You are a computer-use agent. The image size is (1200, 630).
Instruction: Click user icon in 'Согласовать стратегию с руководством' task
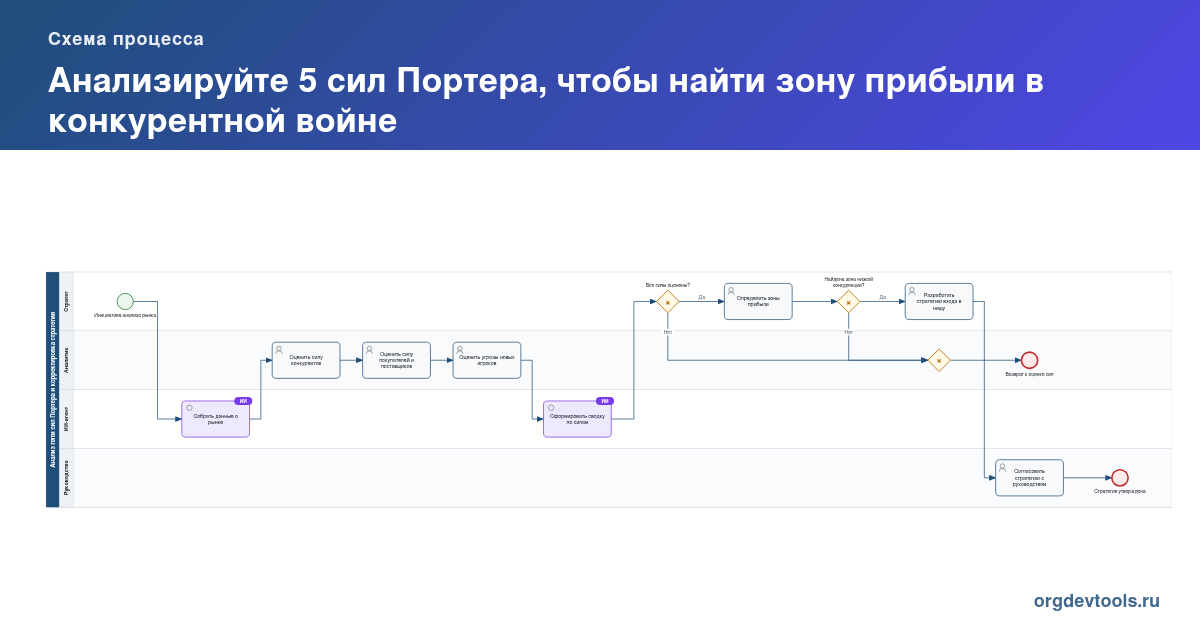(x=1002, y=468)
